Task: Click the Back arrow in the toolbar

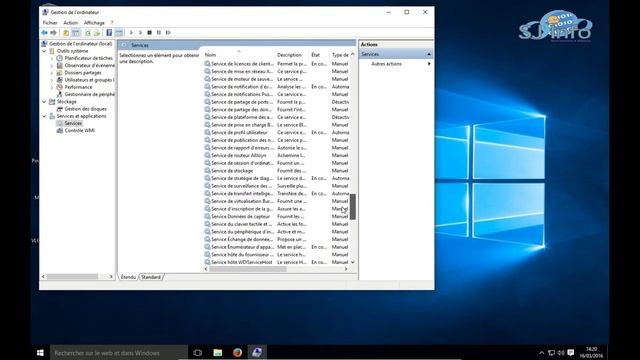Action: (44, 33)
